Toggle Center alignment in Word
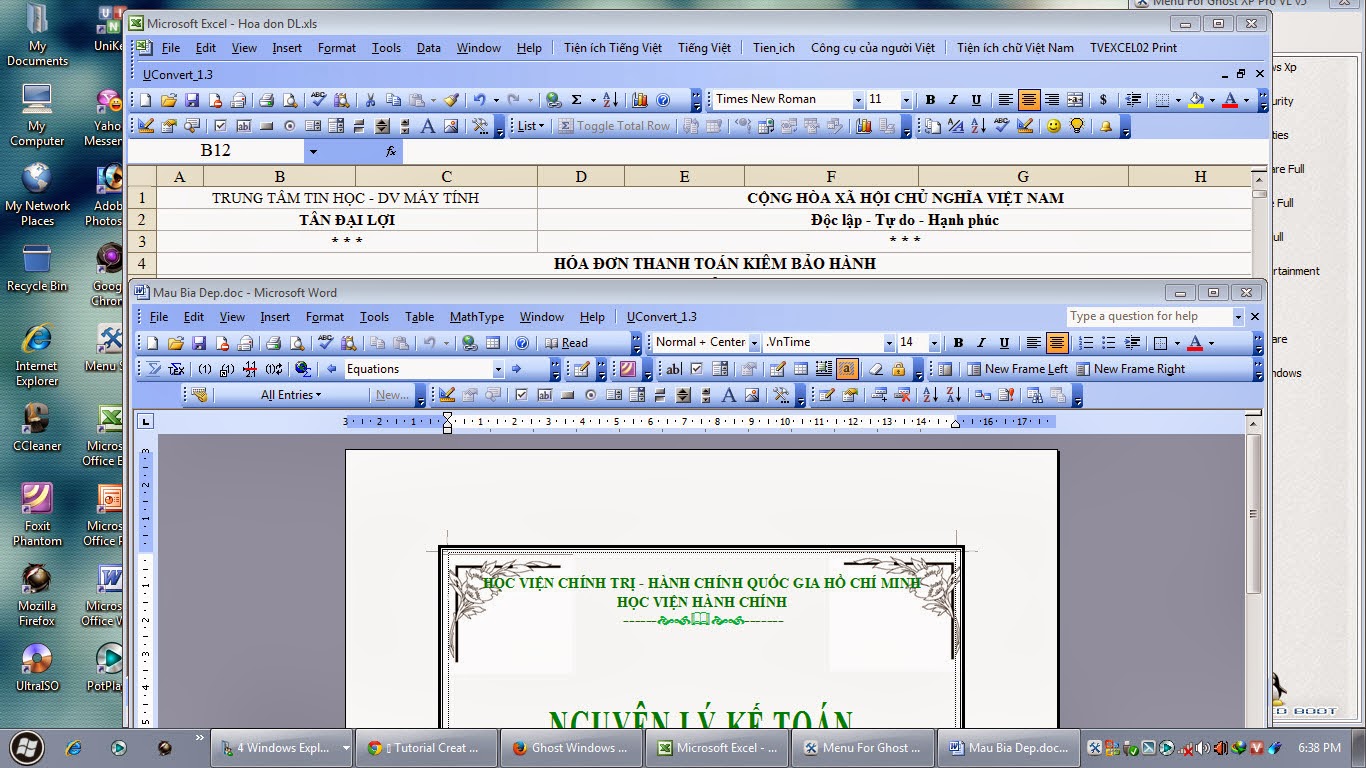This screenshot has height=768, width=1366. pos(1057,343)
